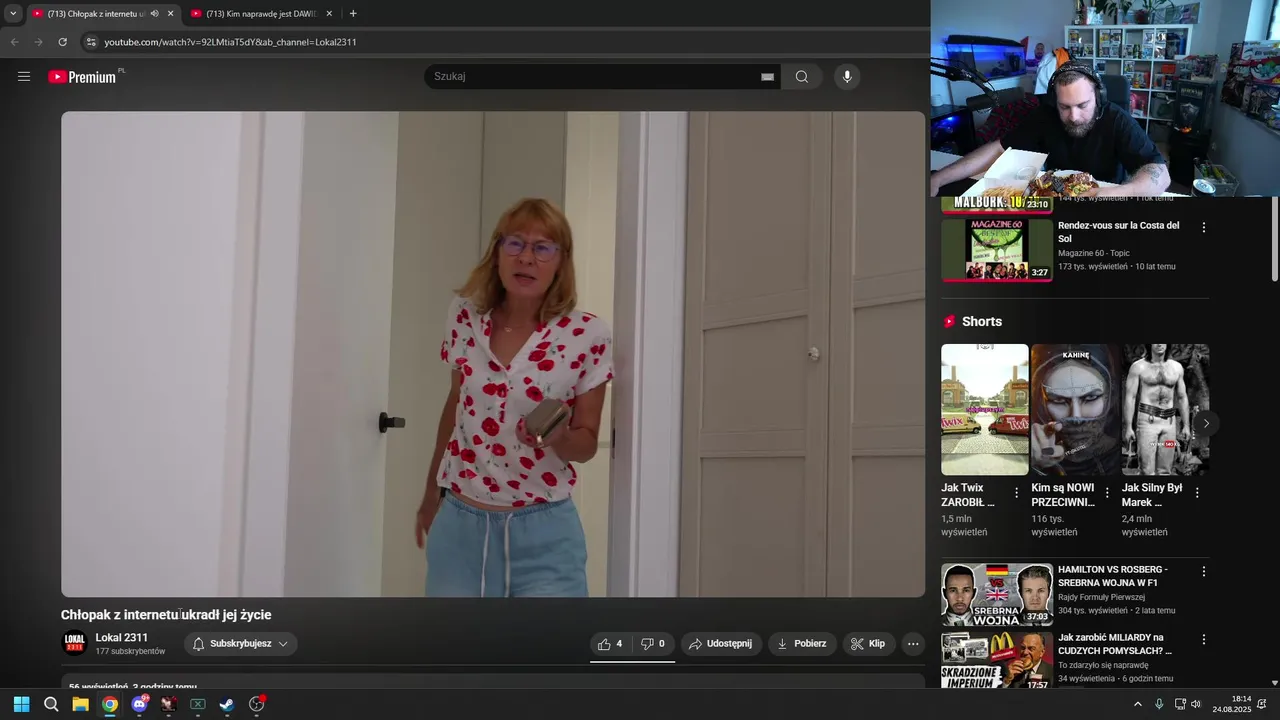Viewport: 1280px width, 720px height.
Task: Click the 'Skradzione Imperium' thumbnail
Action: tap(997, 660)
